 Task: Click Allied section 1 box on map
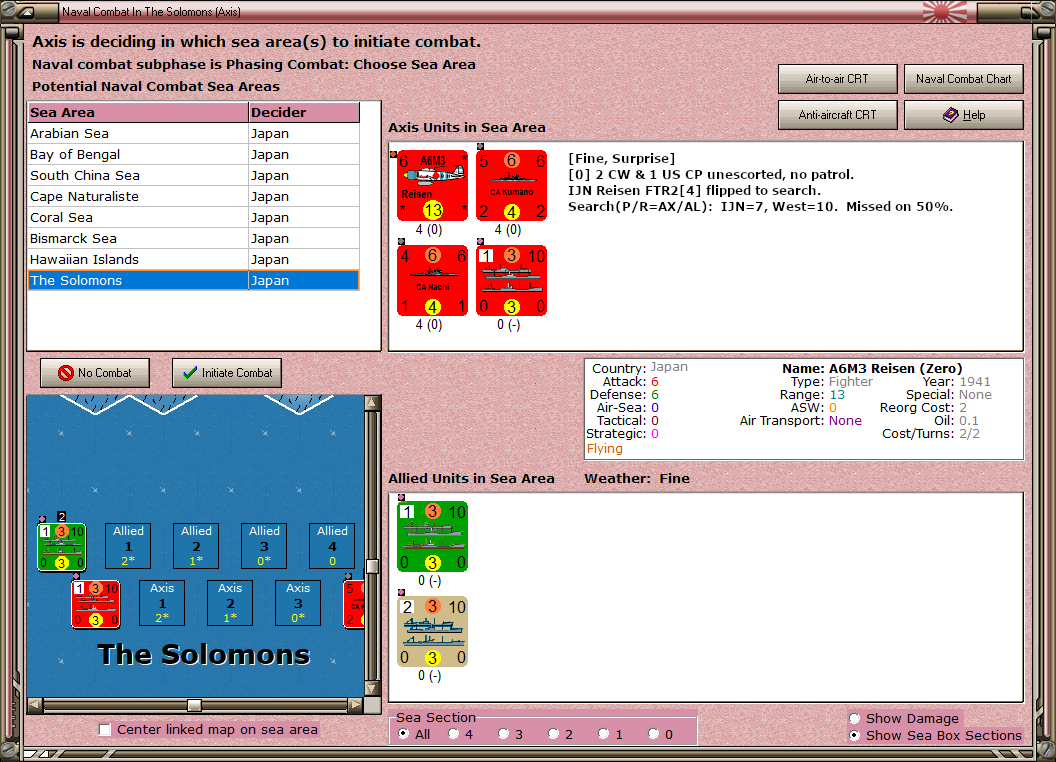(128, 546)
